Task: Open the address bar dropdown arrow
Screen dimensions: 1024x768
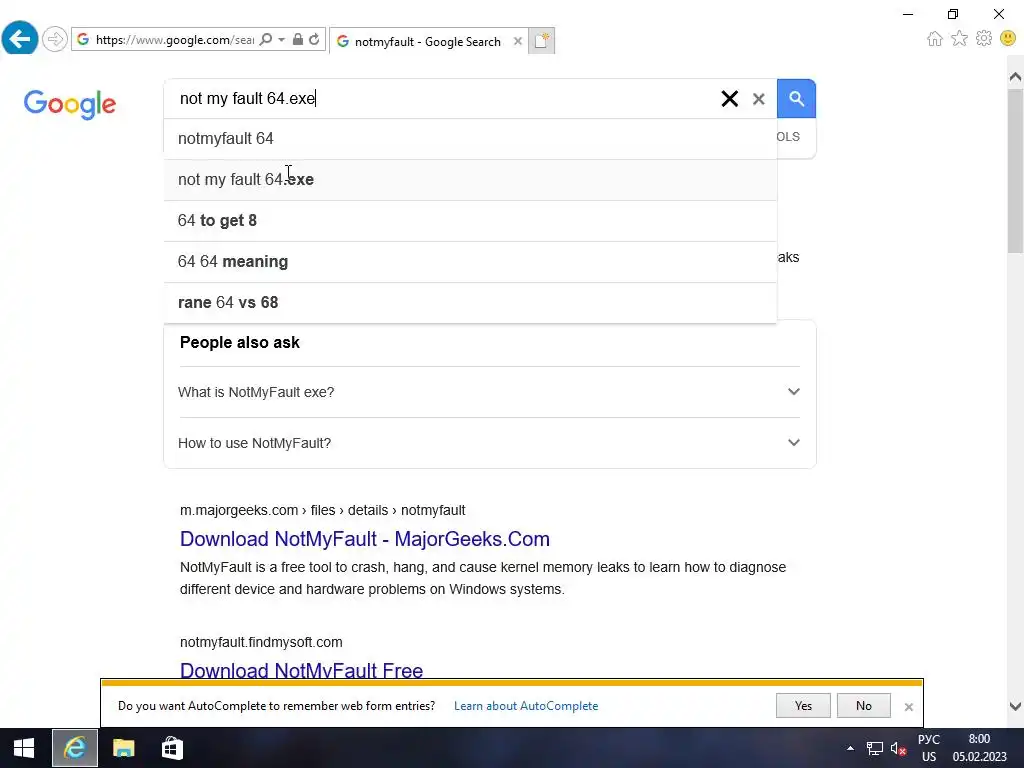Action: tap(281, 40)
